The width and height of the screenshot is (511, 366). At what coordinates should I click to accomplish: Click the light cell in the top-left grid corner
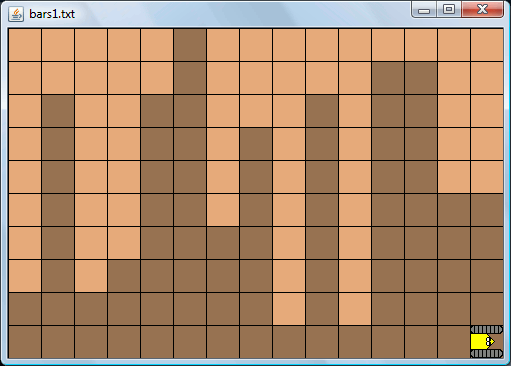(x=25, y=45)
